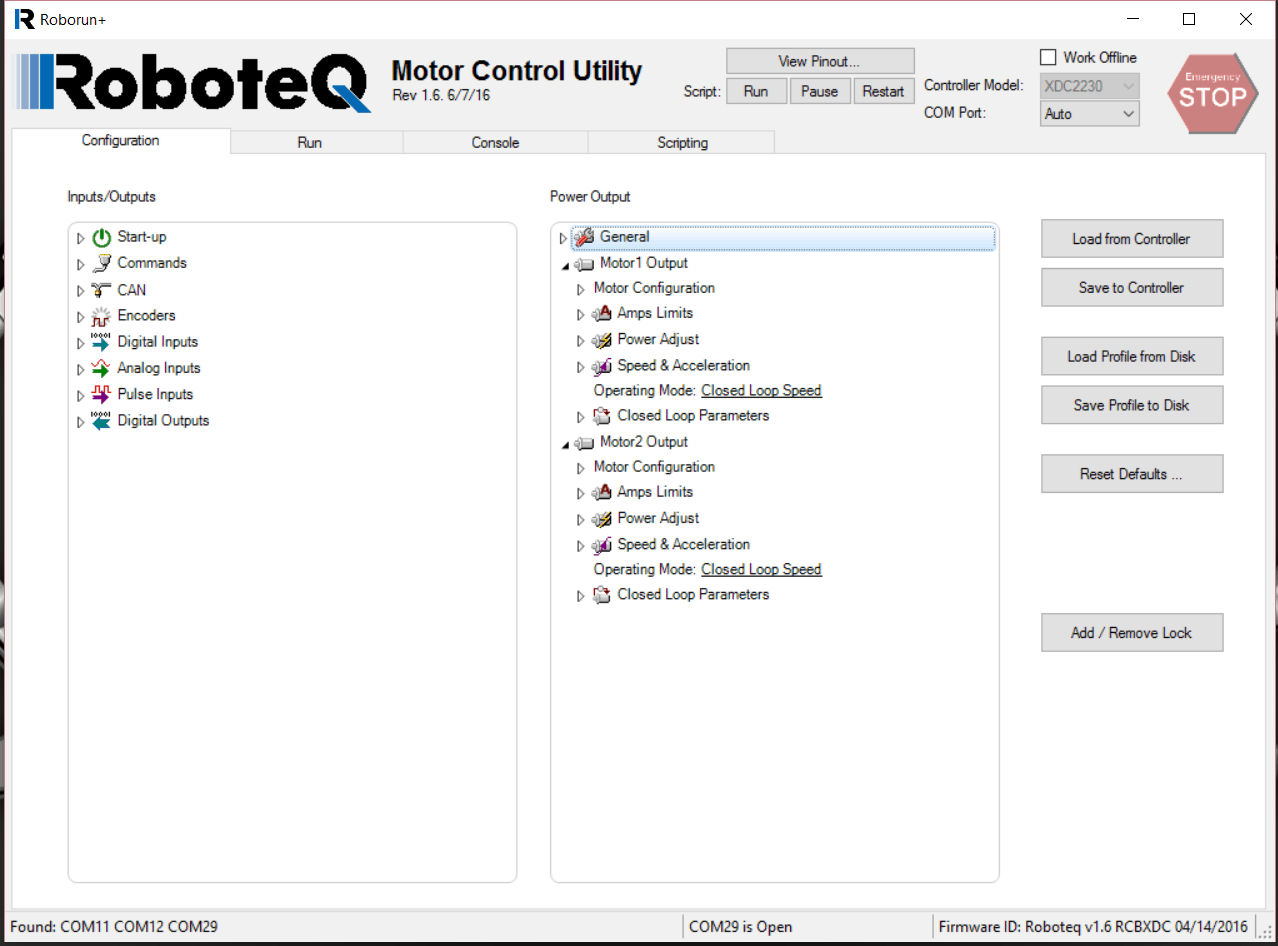
Task: Click Save to Controller
Action: [1132, 287]
